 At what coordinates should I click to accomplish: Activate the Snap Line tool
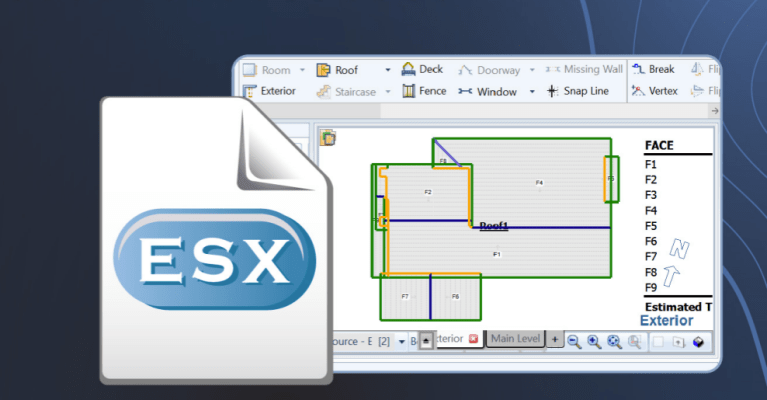click(578, 91)
